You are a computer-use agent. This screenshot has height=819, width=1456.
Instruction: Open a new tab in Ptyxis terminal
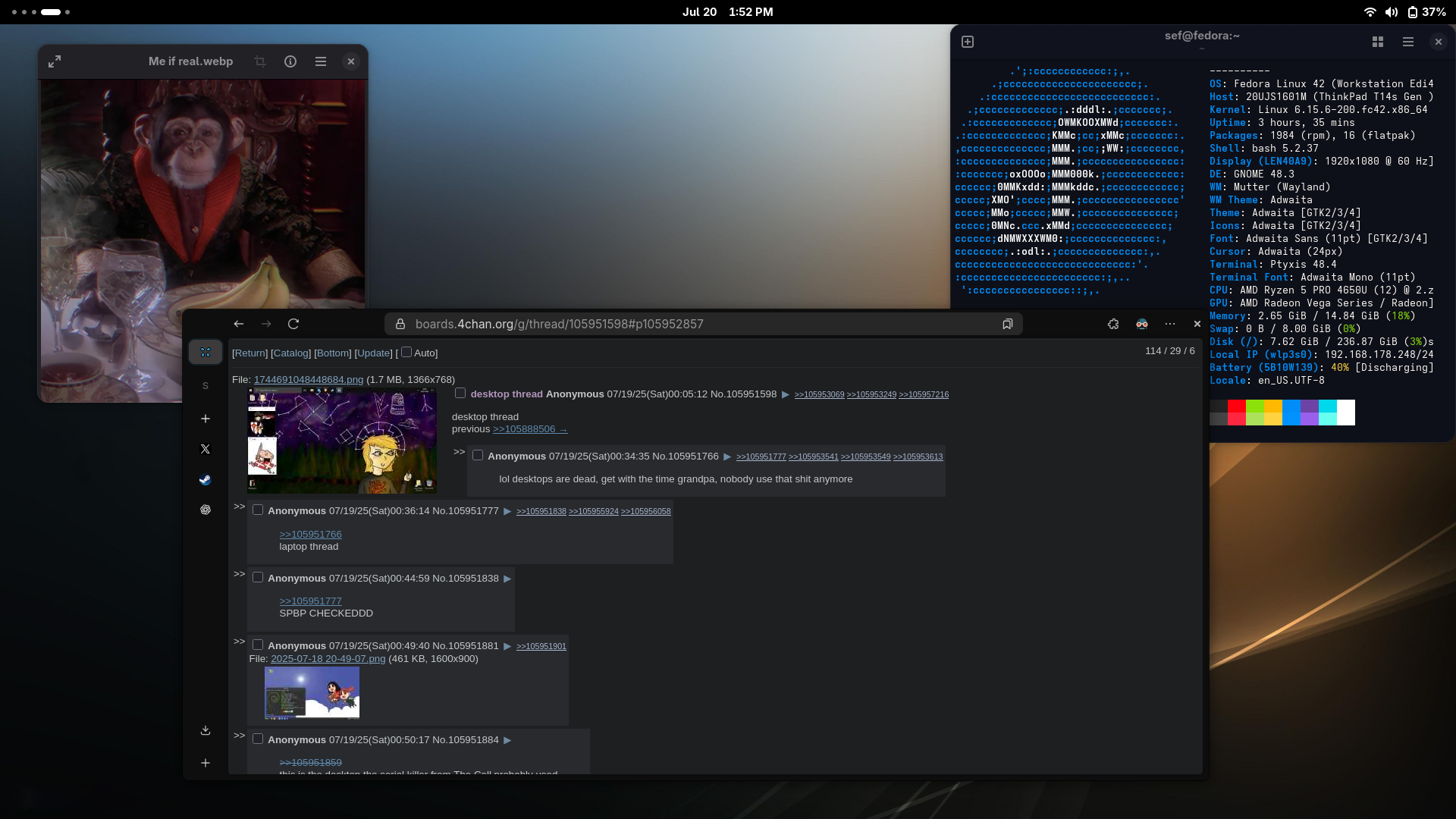click(x=968, y=42)
